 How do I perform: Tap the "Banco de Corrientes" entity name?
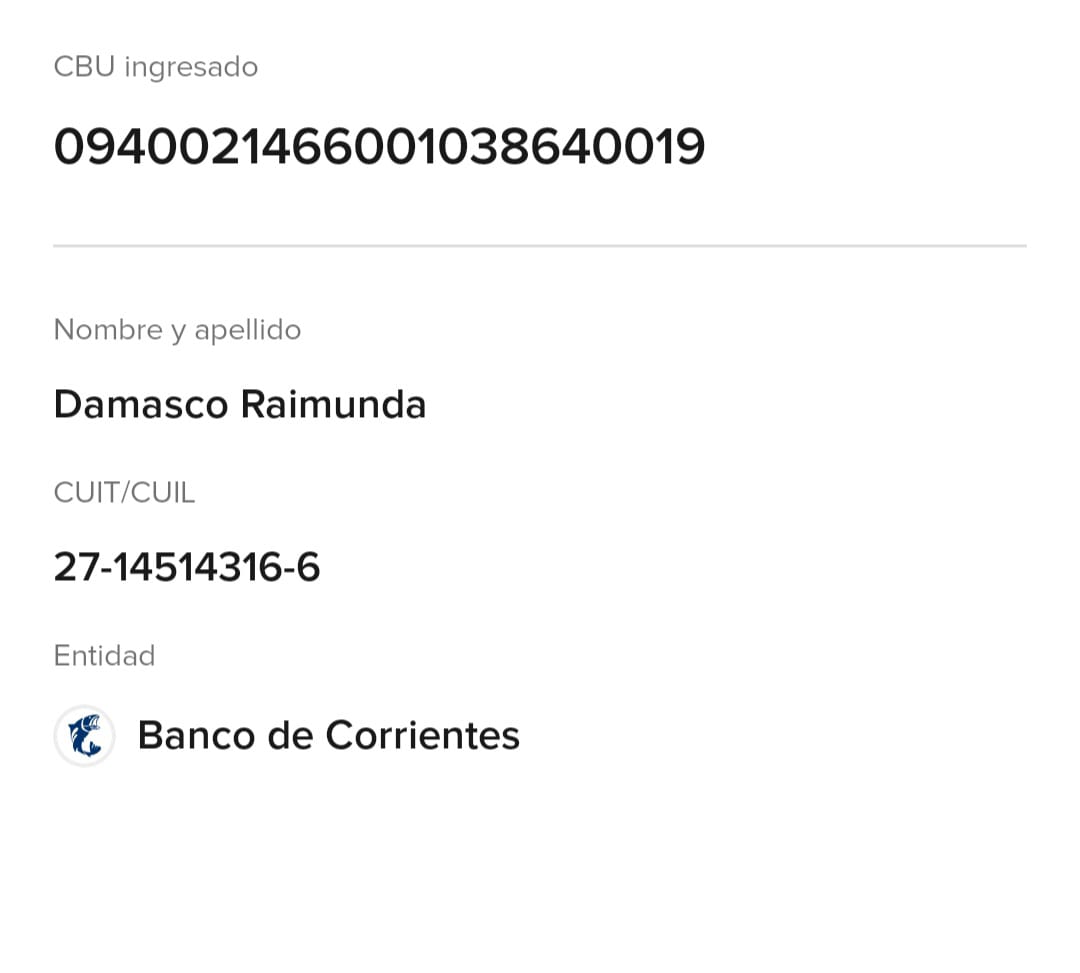328,736
